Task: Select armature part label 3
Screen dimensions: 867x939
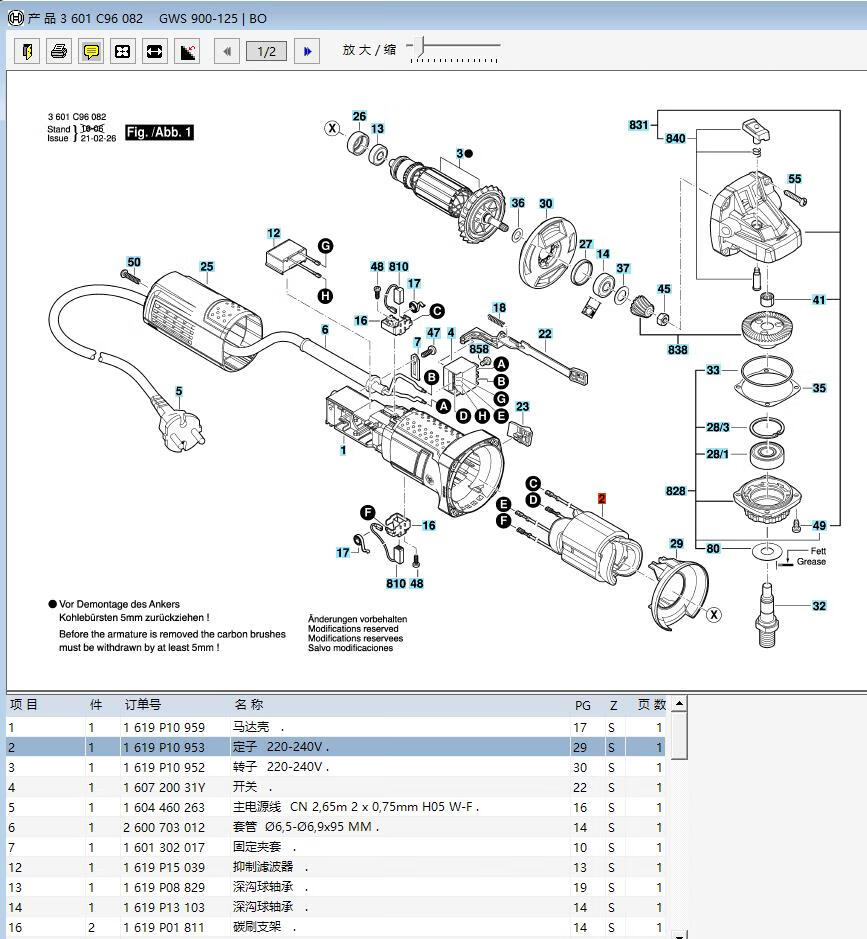Action: pos(460,153)
